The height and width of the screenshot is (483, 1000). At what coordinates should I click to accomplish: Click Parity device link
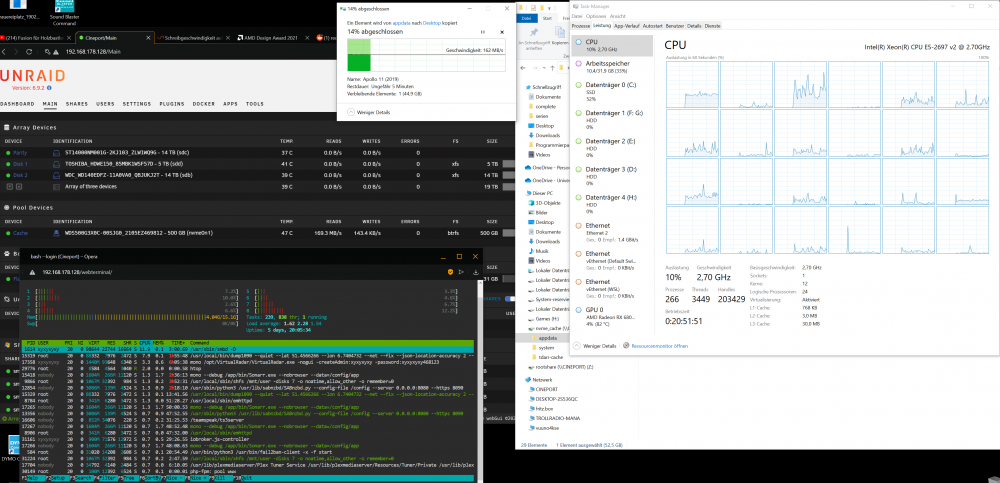[20, 153]
